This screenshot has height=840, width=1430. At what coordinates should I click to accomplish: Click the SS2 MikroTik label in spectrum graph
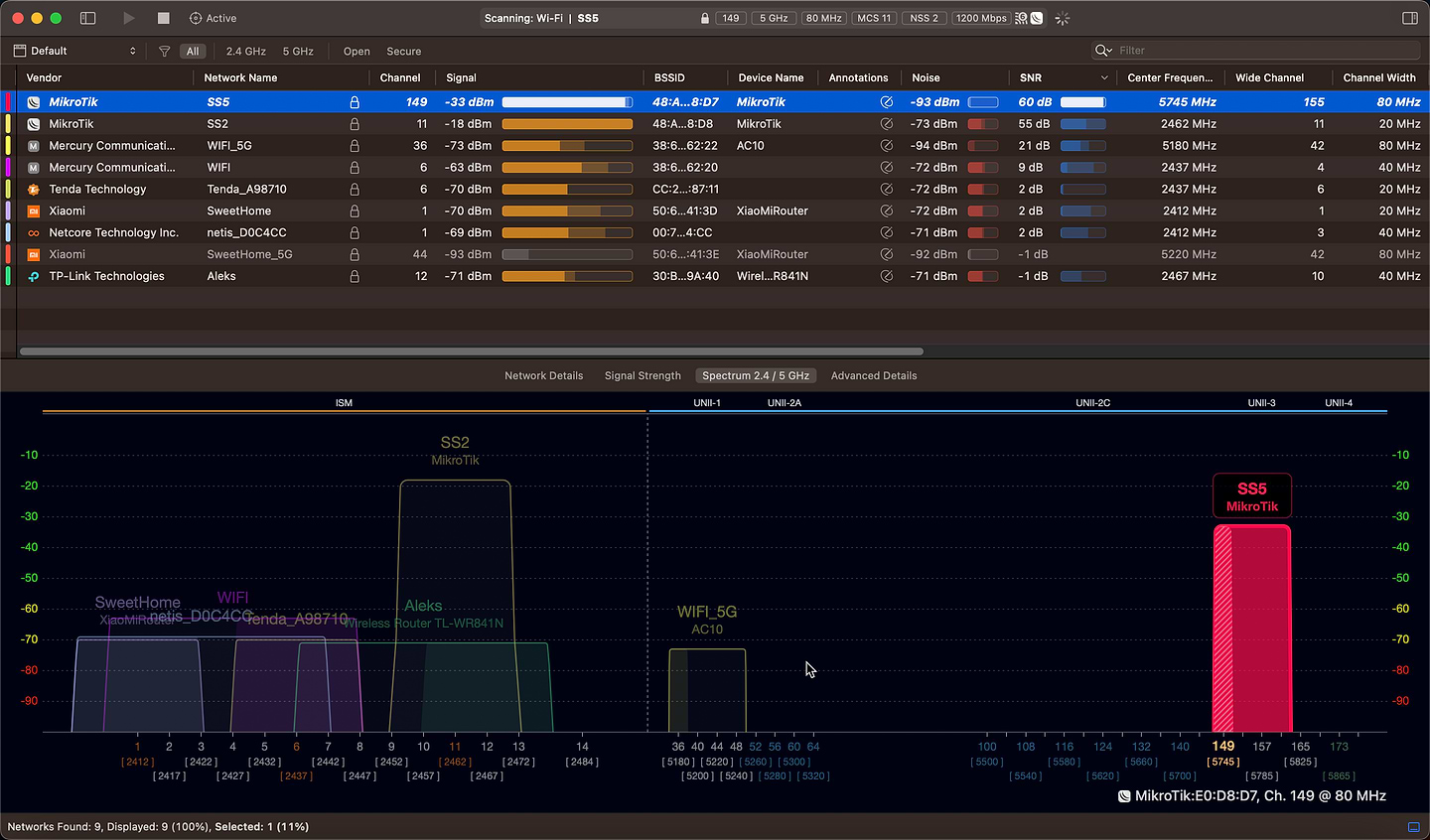click(455, 451)
